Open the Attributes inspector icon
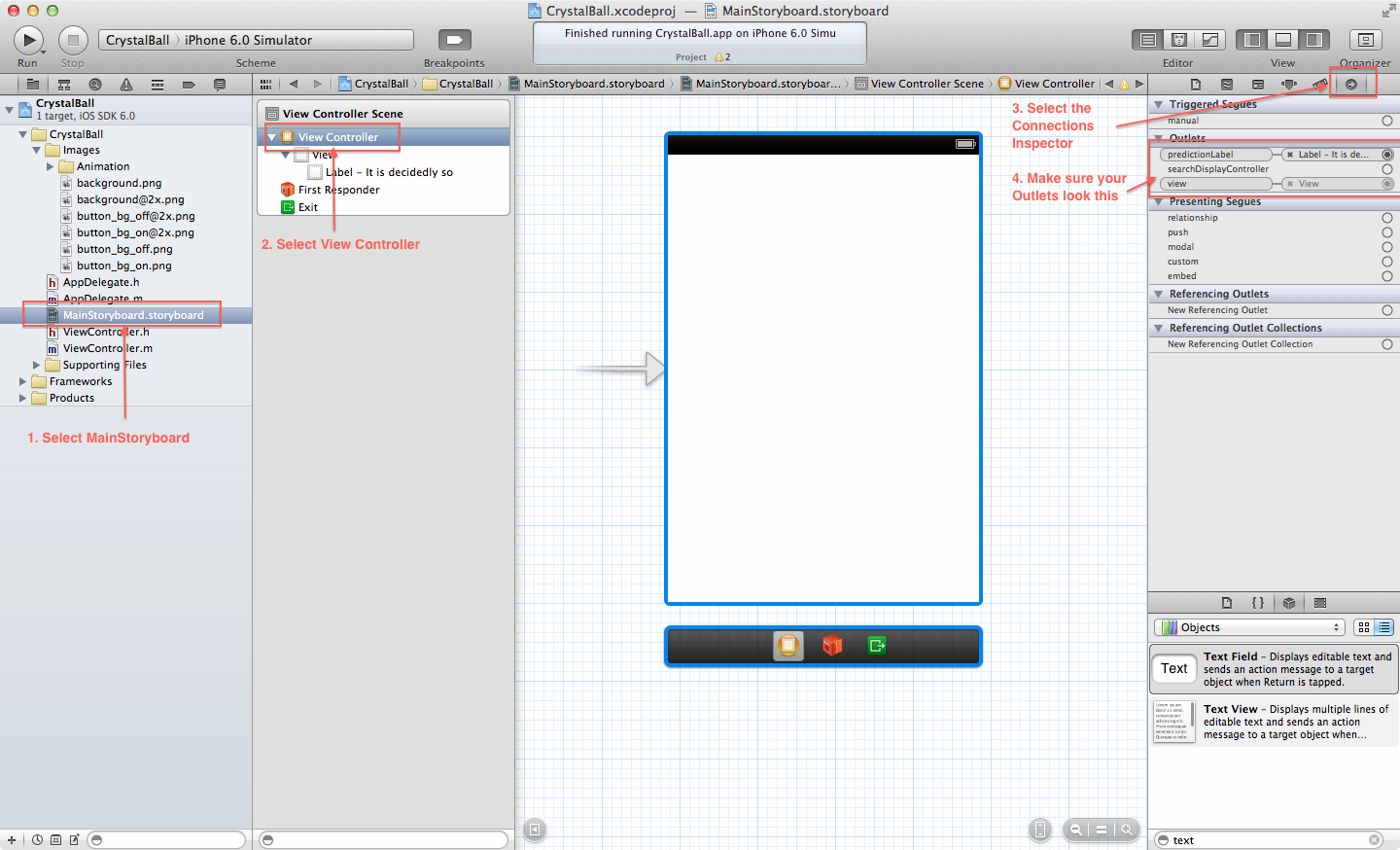This screenshot has height=850, width=1400. tap(1289, 85)
